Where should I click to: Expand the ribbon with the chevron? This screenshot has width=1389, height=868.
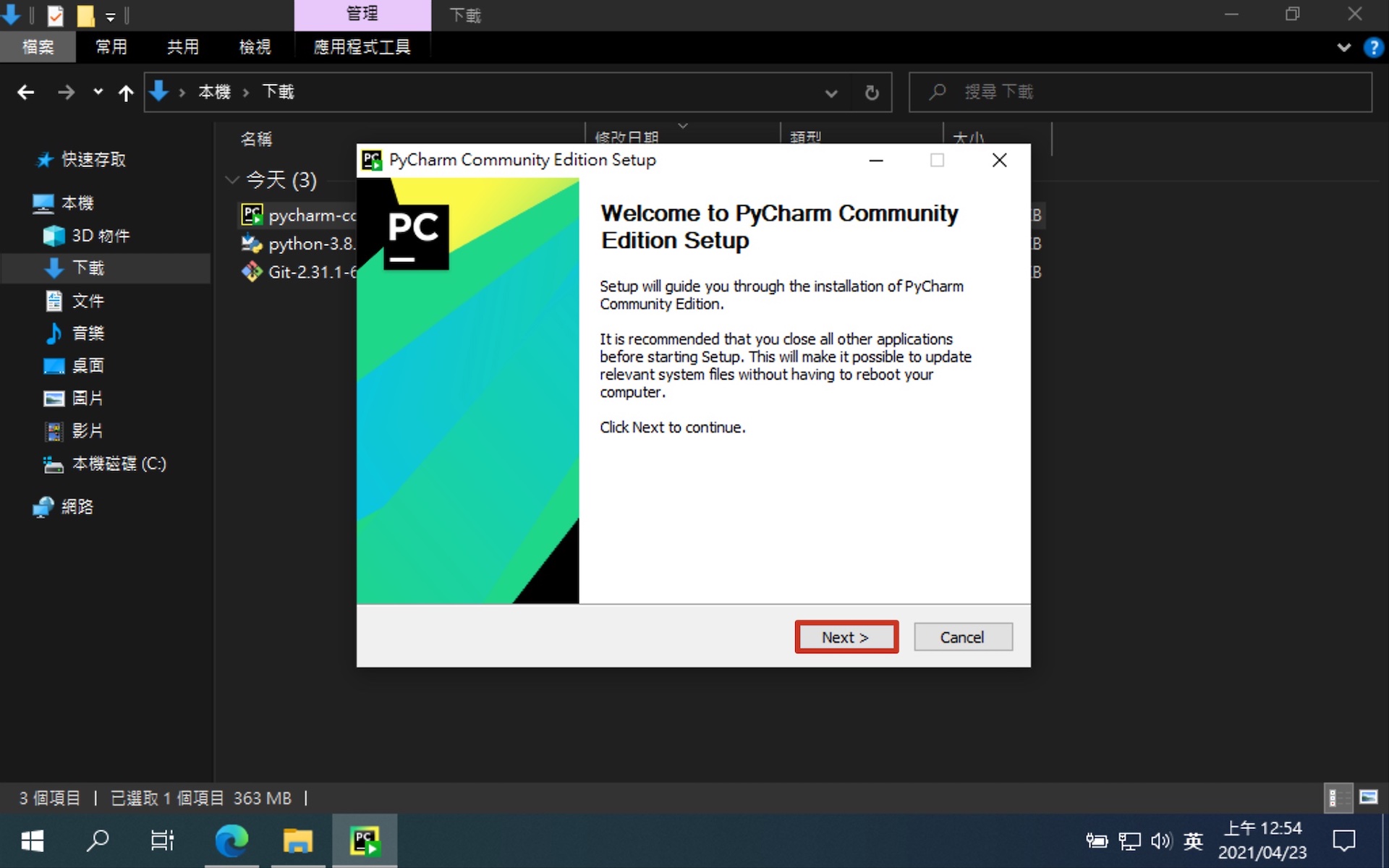pyautogui.click(x=1343, y=48)
